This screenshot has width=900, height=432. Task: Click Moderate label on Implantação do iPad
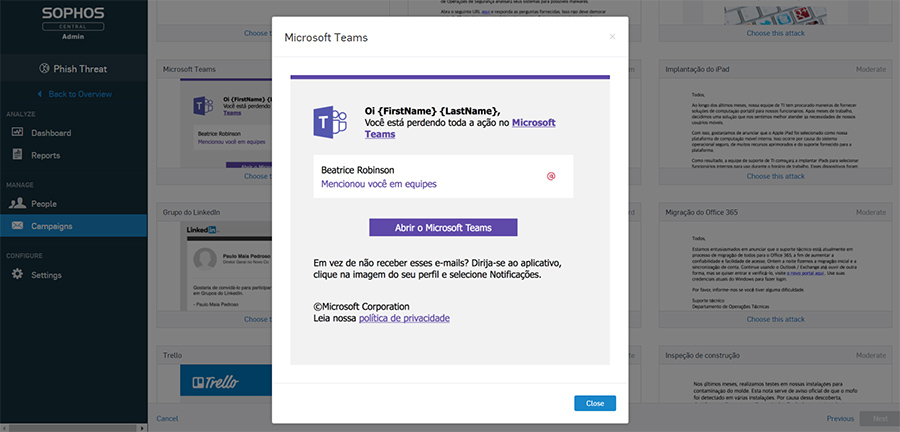click(x=871, y=69)
